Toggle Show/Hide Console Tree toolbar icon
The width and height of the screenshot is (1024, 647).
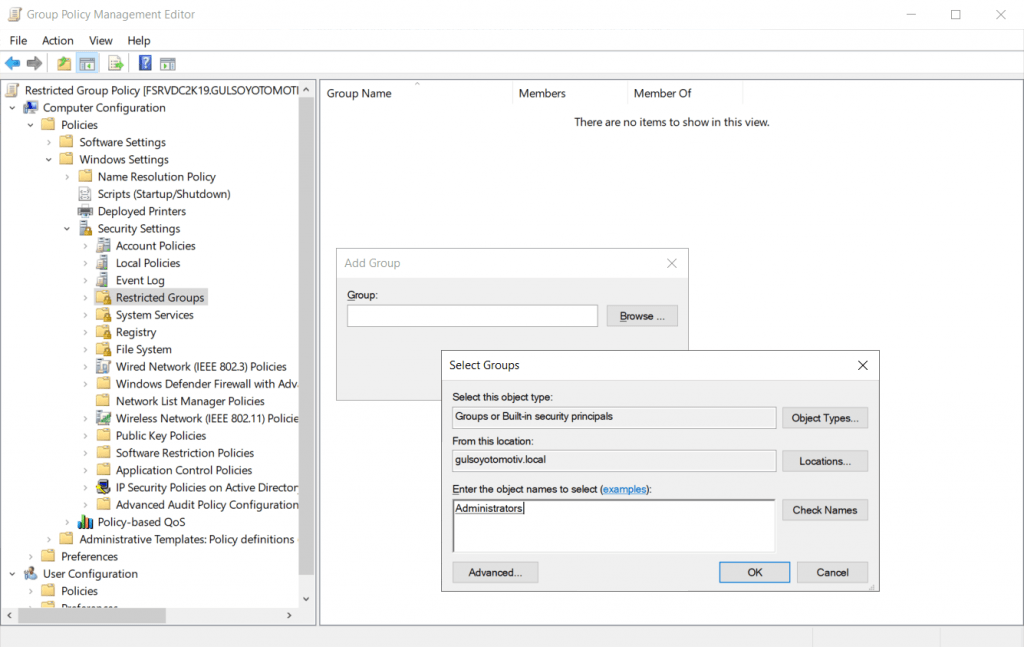click(88, 64)
